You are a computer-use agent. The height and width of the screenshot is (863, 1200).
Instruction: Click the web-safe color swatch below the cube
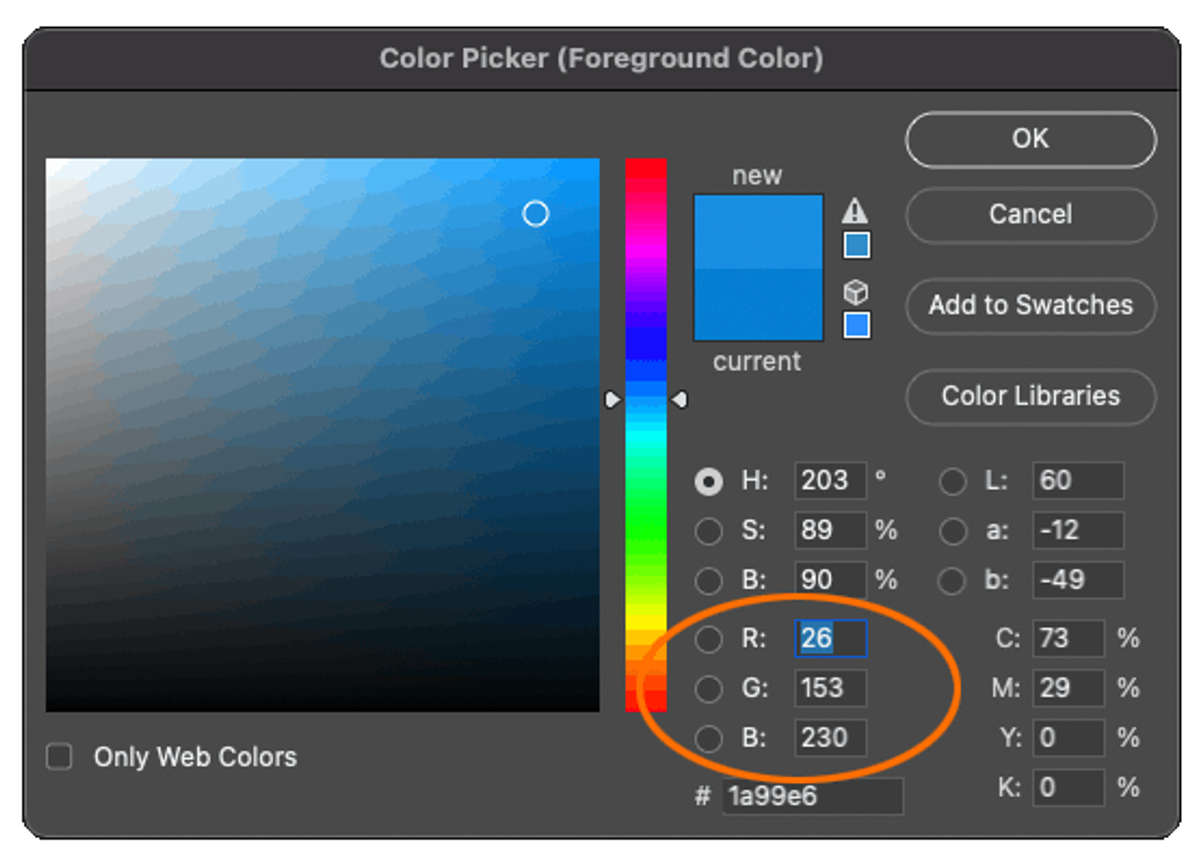coord(857,325)
